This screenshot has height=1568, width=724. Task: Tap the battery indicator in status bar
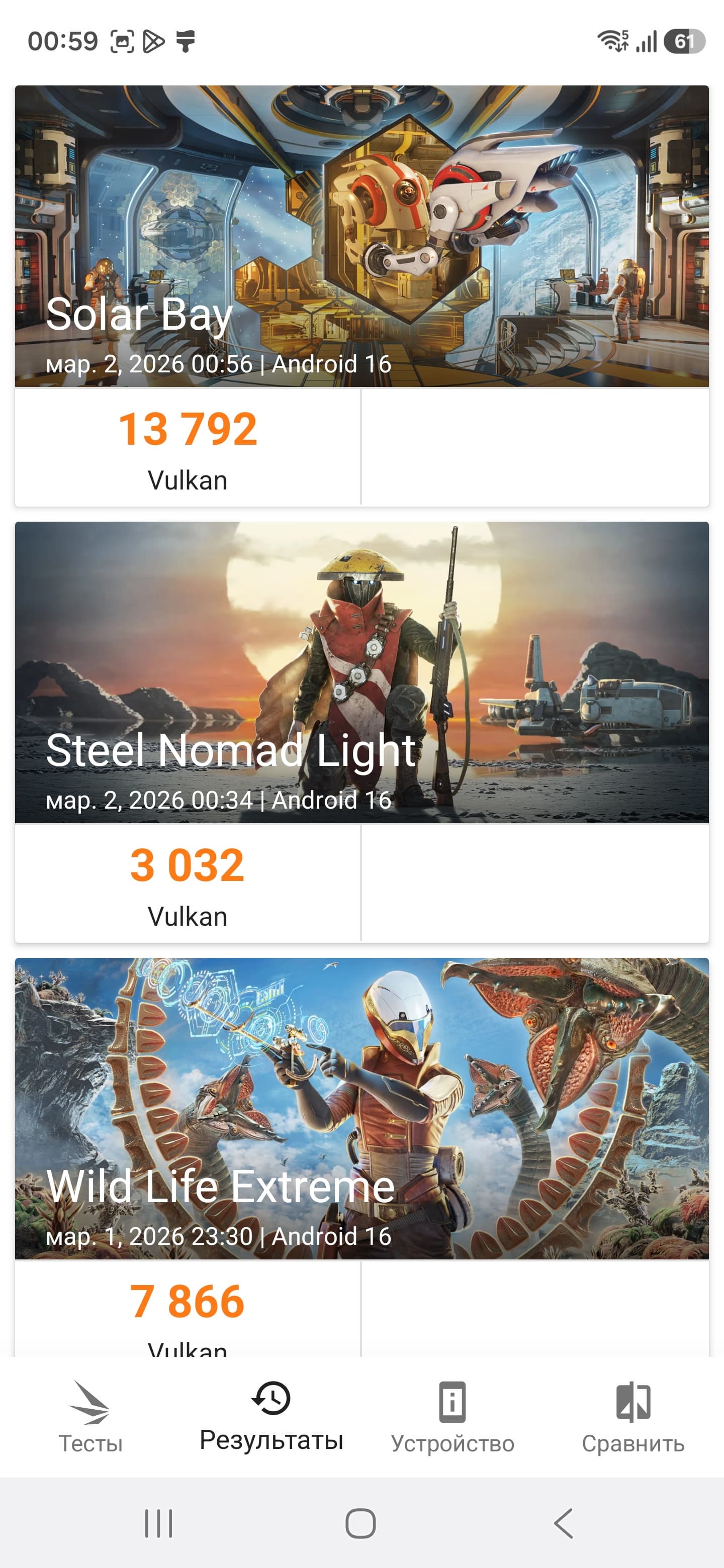tap(684, 41)
